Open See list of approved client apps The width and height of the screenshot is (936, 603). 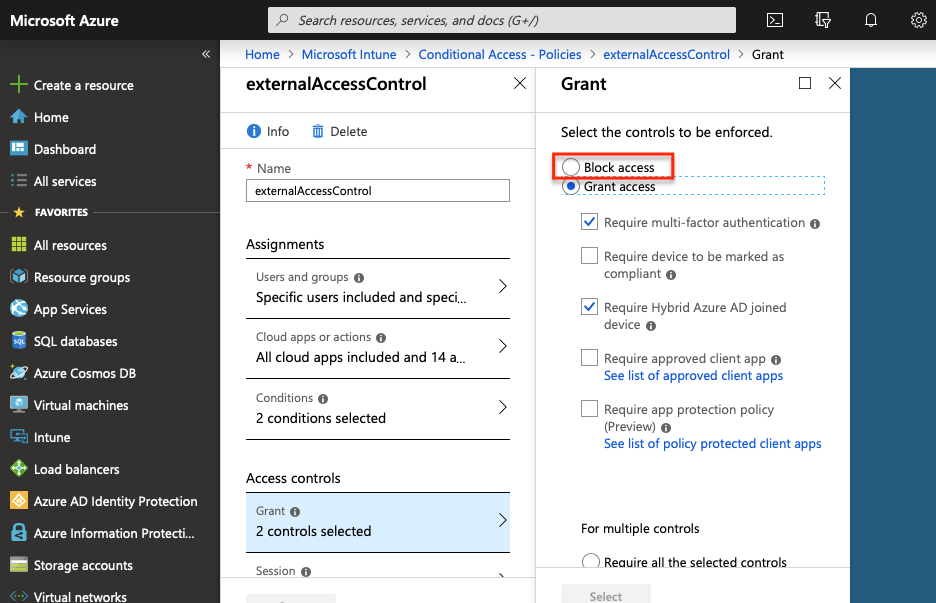693,376
